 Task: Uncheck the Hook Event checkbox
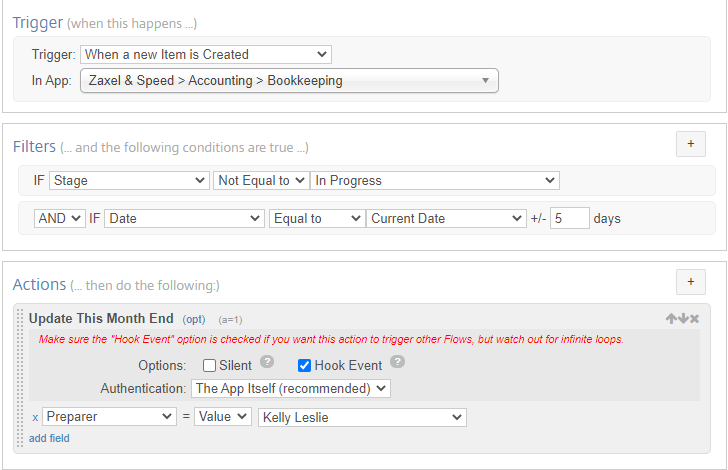pos(304,366)
